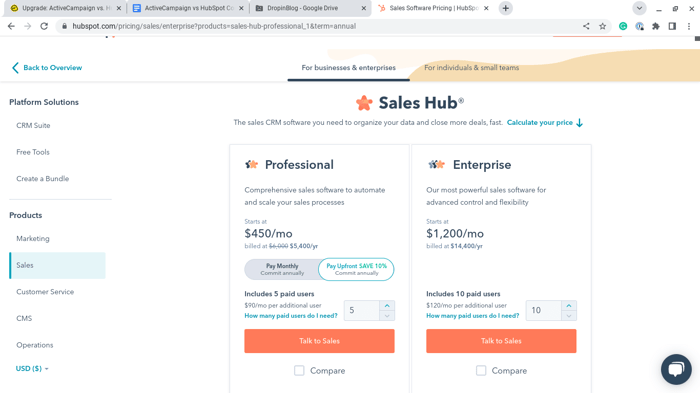Close the Upgrade: ActiveCampaign tab
Image resolution: width=700 pixels, height=393 pixels.
pos(119,8)
